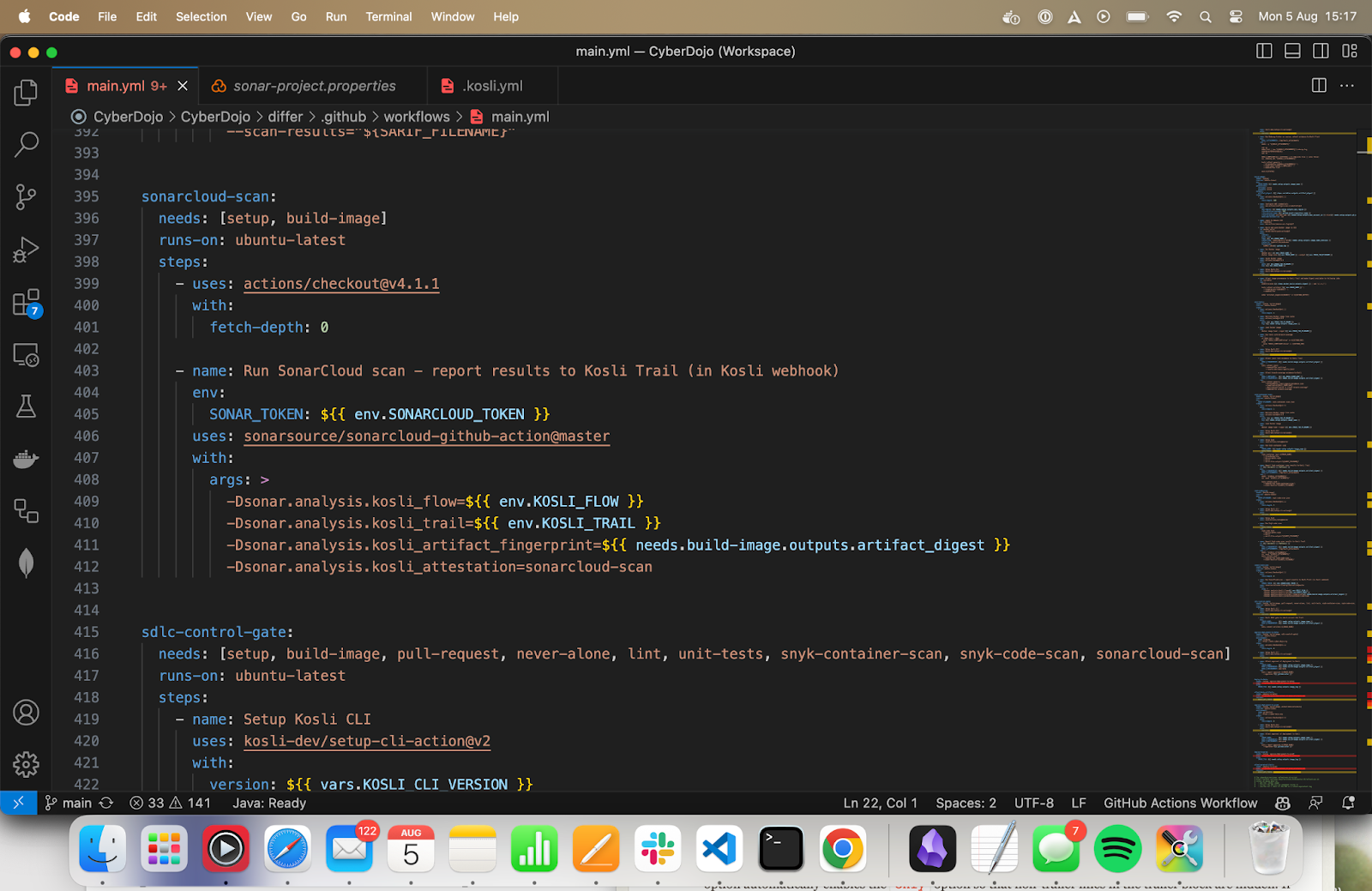Toggle bottom panel visibility

(1292, 51)
